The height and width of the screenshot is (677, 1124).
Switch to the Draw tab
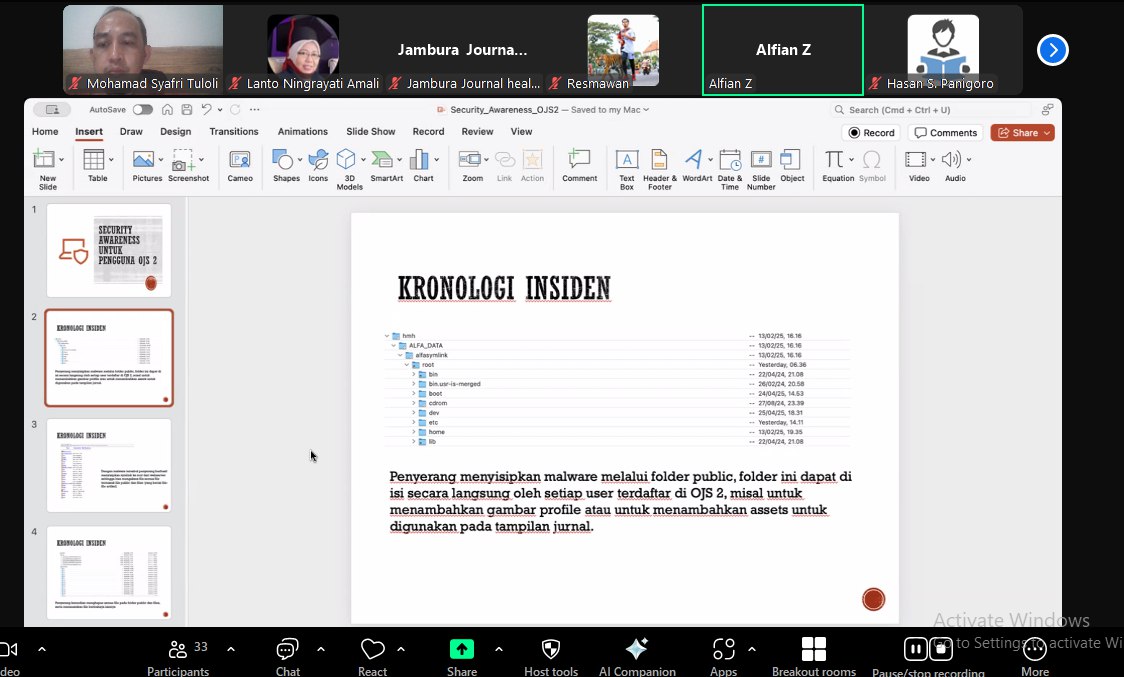(x=131, y=131)
